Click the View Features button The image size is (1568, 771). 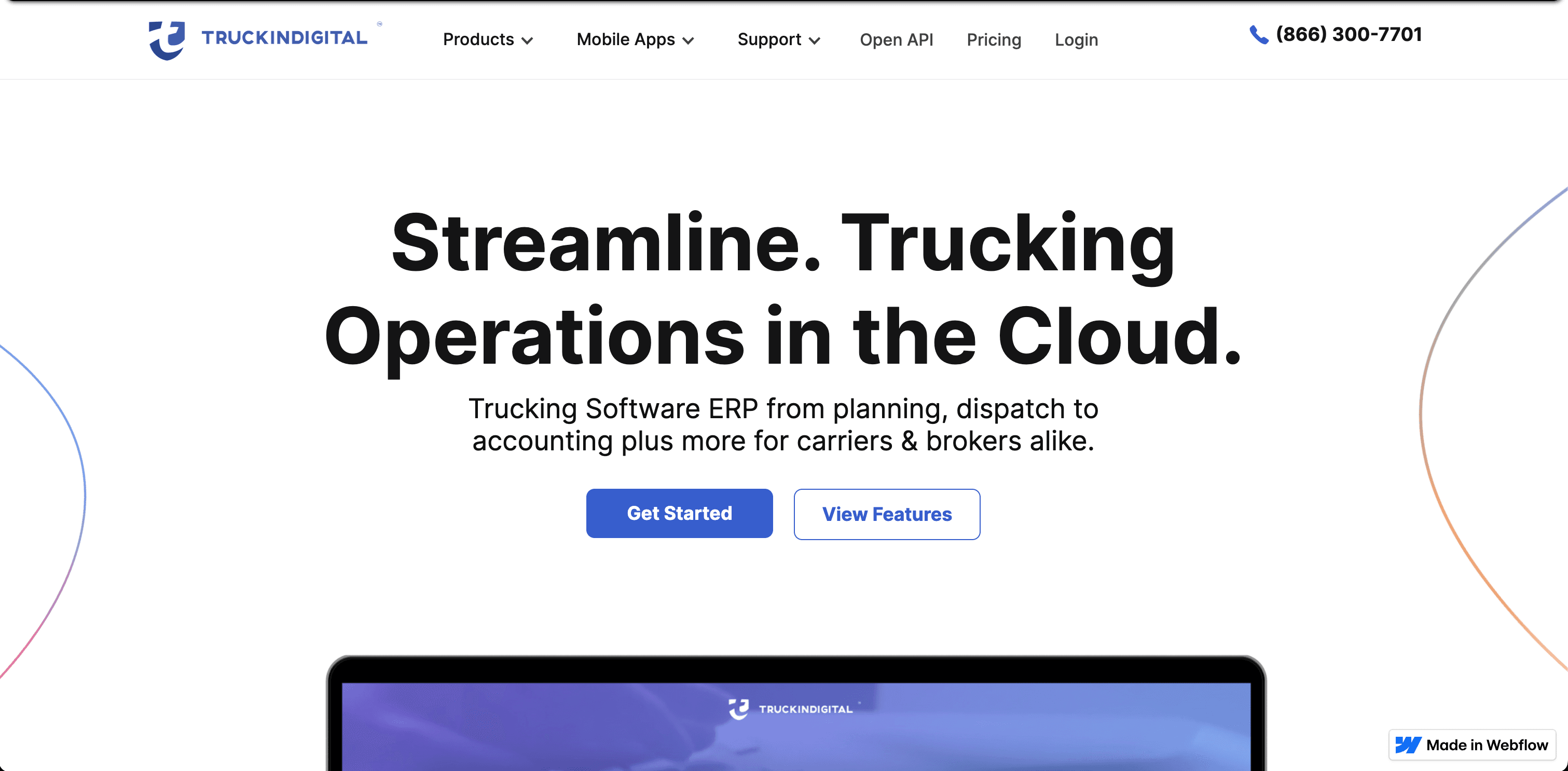click(886, 514)
